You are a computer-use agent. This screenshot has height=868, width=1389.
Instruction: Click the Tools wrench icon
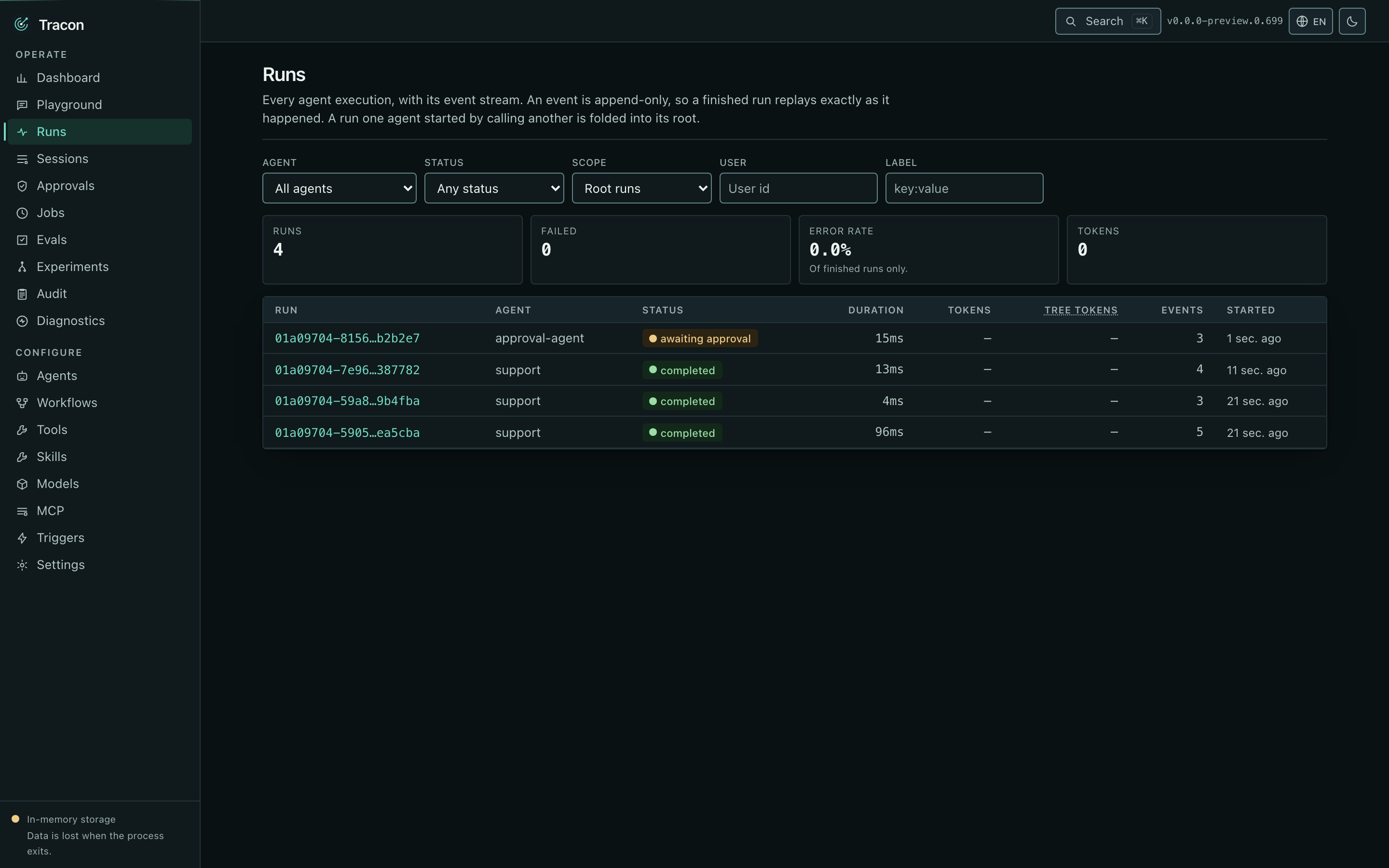22,430
